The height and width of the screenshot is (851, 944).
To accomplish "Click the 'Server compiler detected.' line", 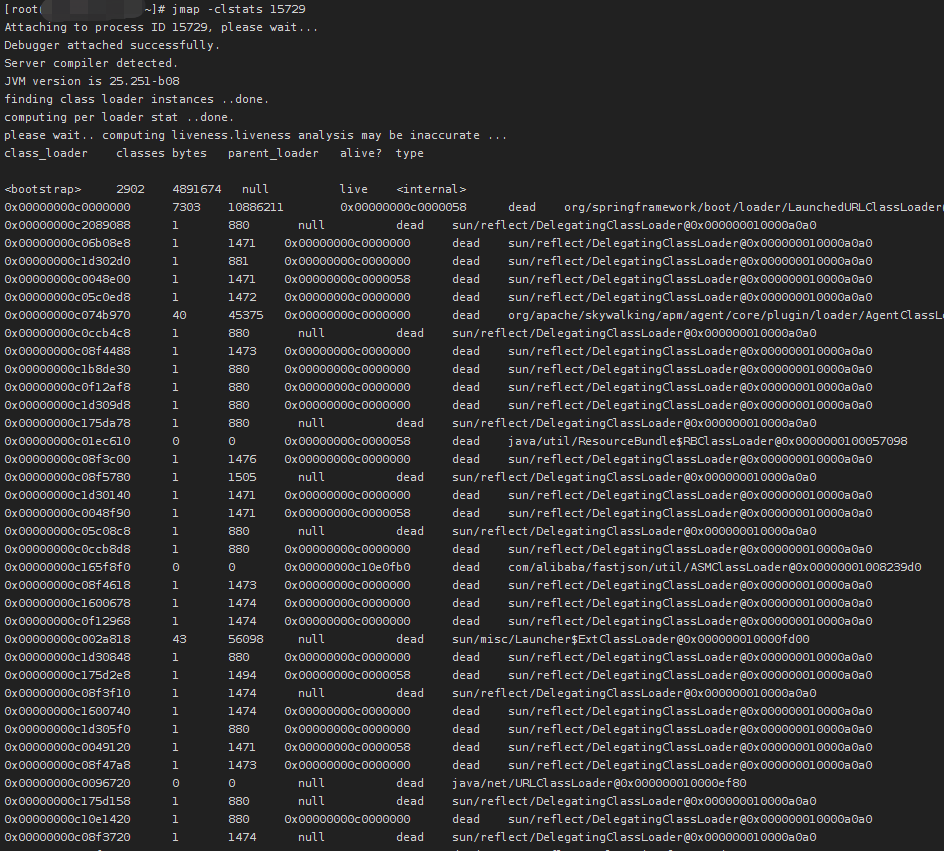I will [91, 63].
